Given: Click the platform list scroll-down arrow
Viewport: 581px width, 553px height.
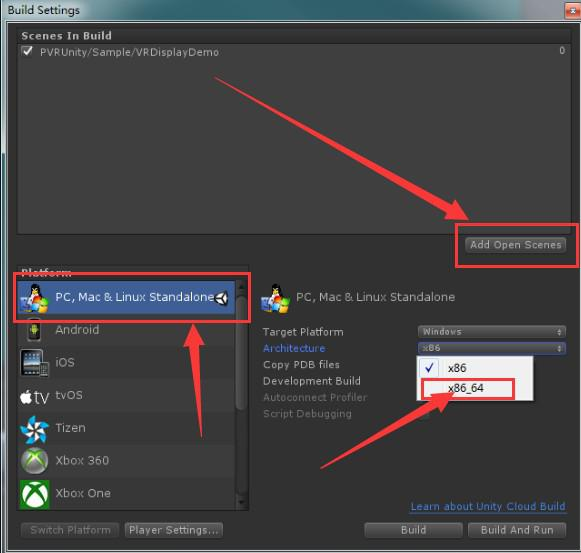Looking at the screenshot, I should click(242, 502).
